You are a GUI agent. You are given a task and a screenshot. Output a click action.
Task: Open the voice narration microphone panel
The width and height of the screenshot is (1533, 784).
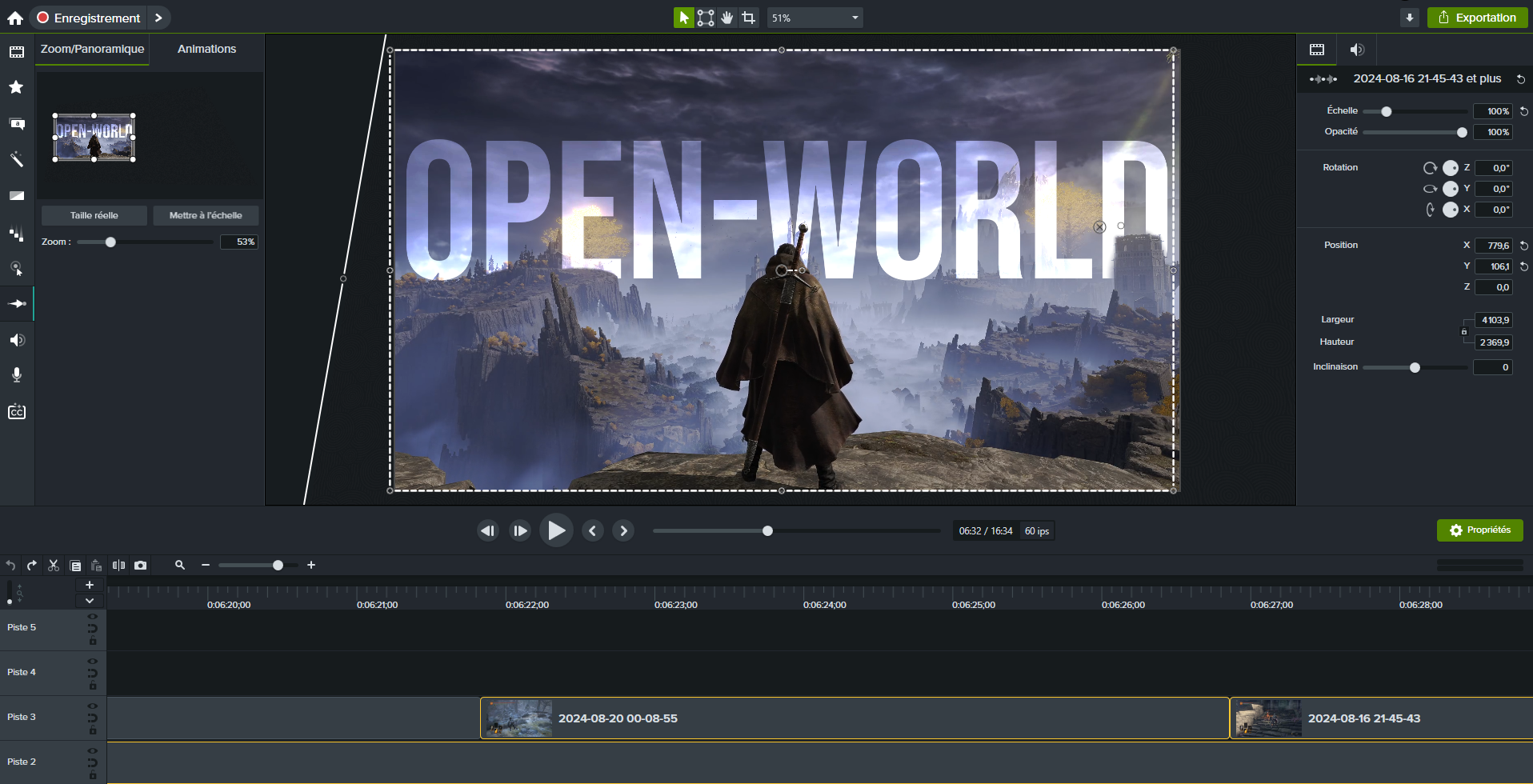pyautogui.click(x=16, y=375)
